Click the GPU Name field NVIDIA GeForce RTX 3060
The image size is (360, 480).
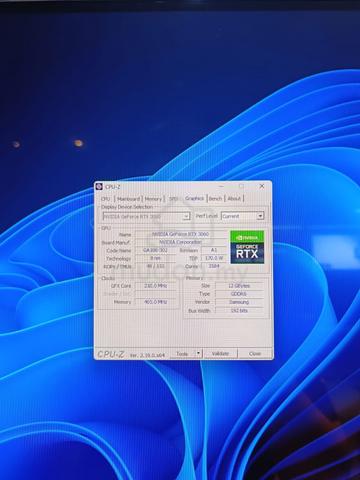pos(181,234)
